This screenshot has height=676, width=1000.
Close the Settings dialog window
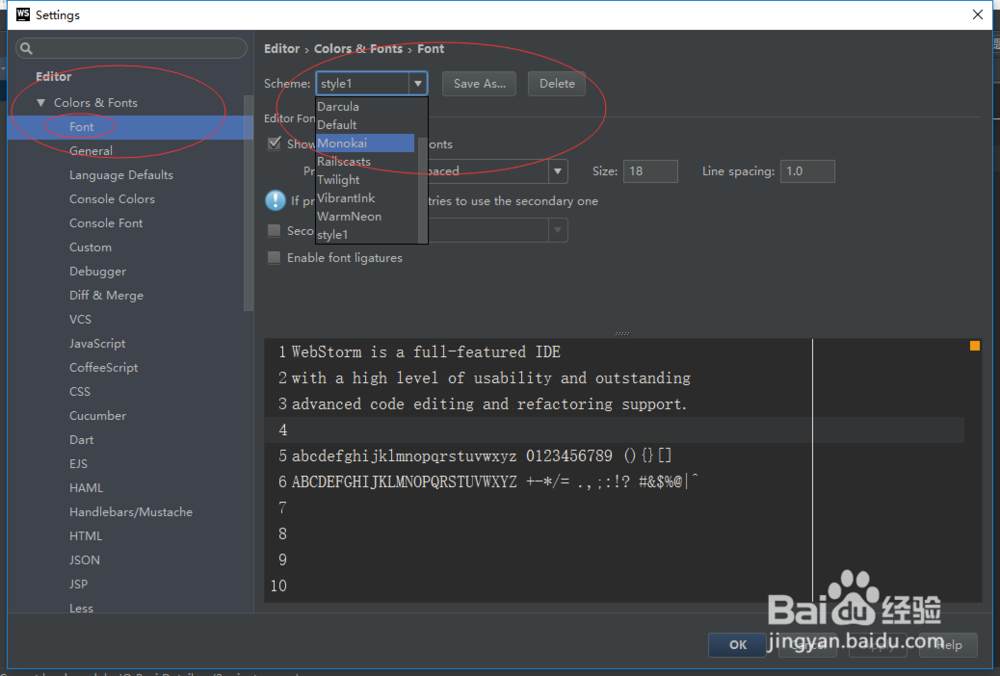pos(977,14)
